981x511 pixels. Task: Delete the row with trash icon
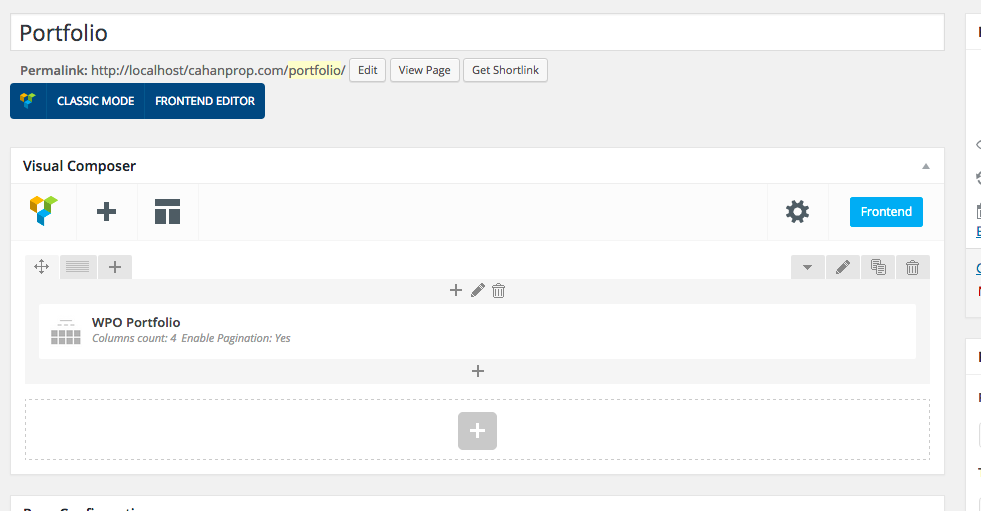pyautogui.click(x=913, y=267)
